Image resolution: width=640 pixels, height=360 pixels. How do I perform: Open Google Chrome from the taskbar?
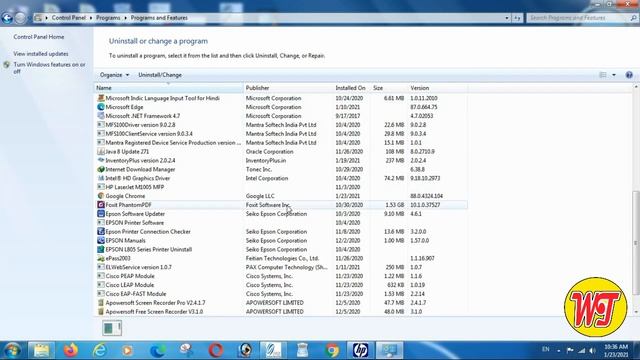click(x=332, y=350)
